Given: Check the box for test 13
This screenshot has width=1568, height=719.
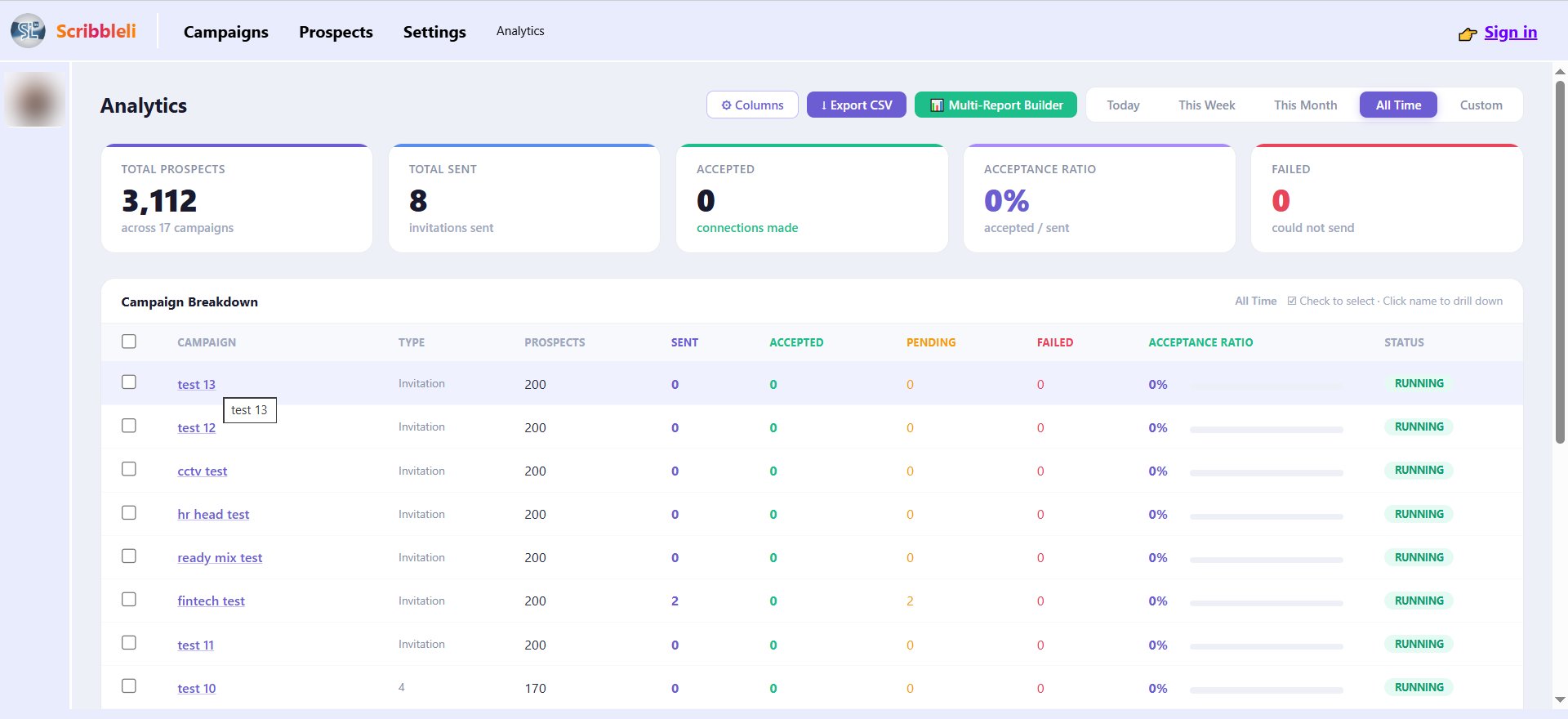Looking at the screenshot, I should tap(129, 382).
